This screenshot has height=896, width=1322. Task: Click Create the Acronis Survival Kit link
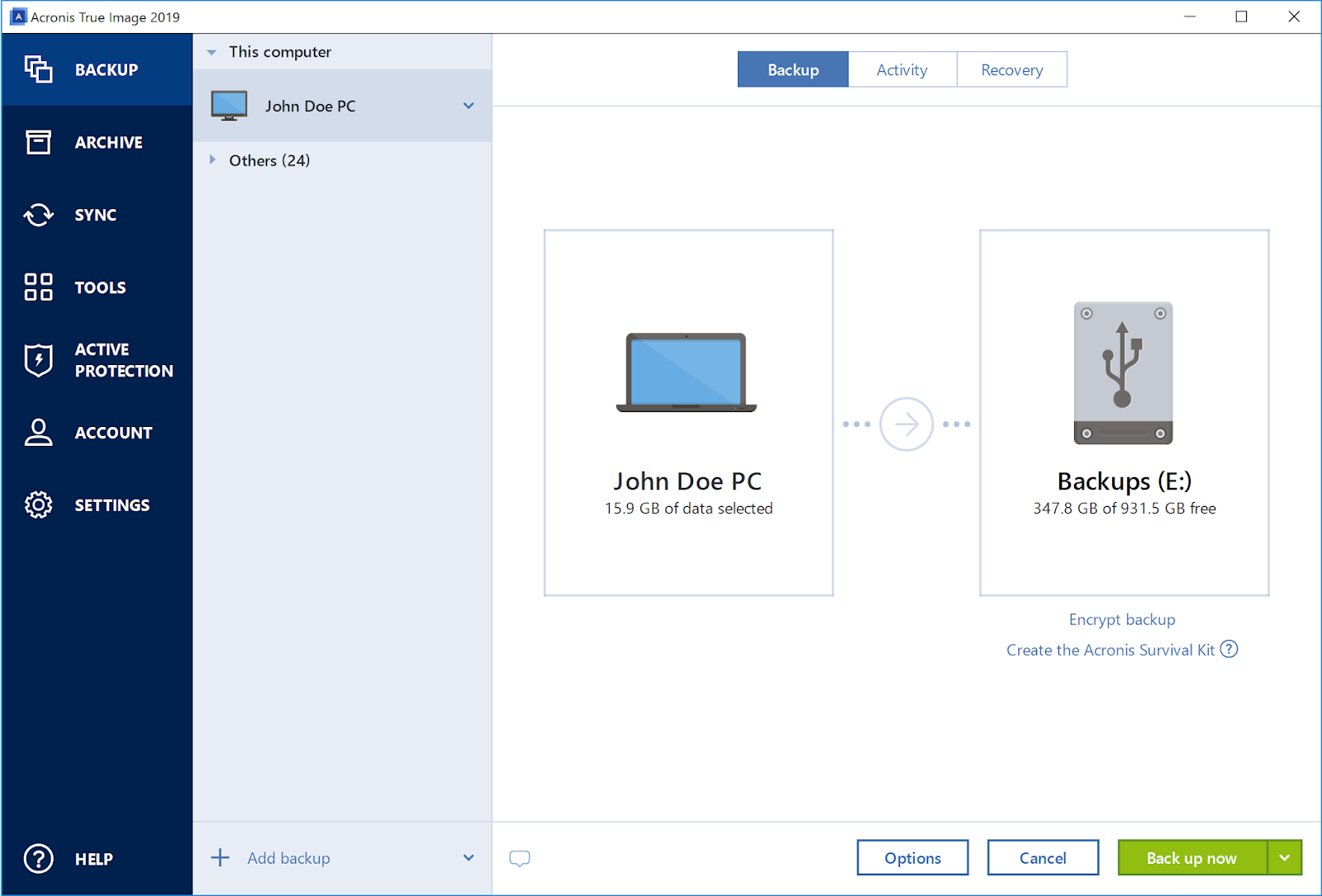pos(1110,650)
